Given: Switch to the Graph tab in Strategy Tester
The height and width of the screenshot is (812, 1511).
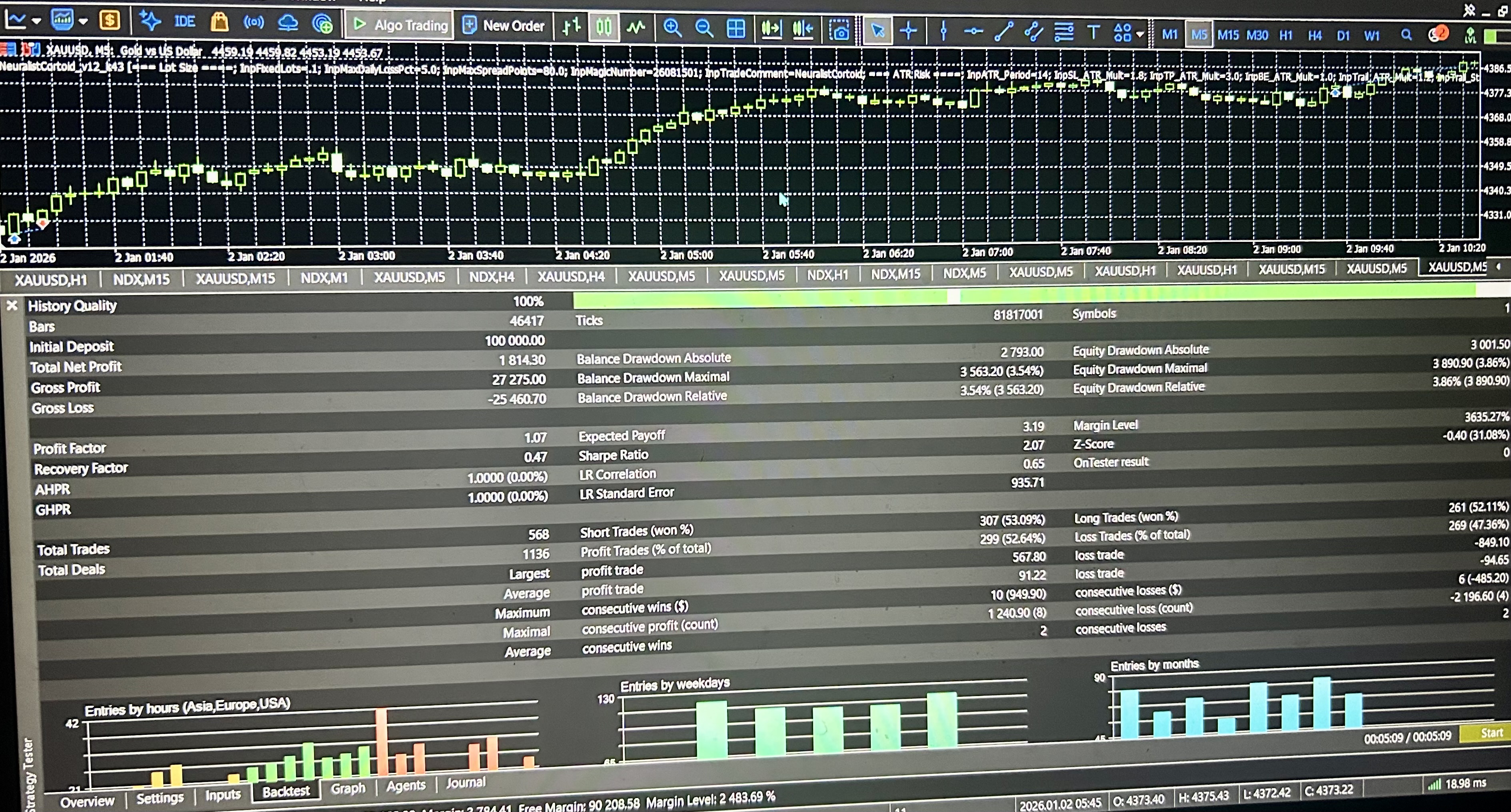Looking at the screenshot, I should (348, 788).
